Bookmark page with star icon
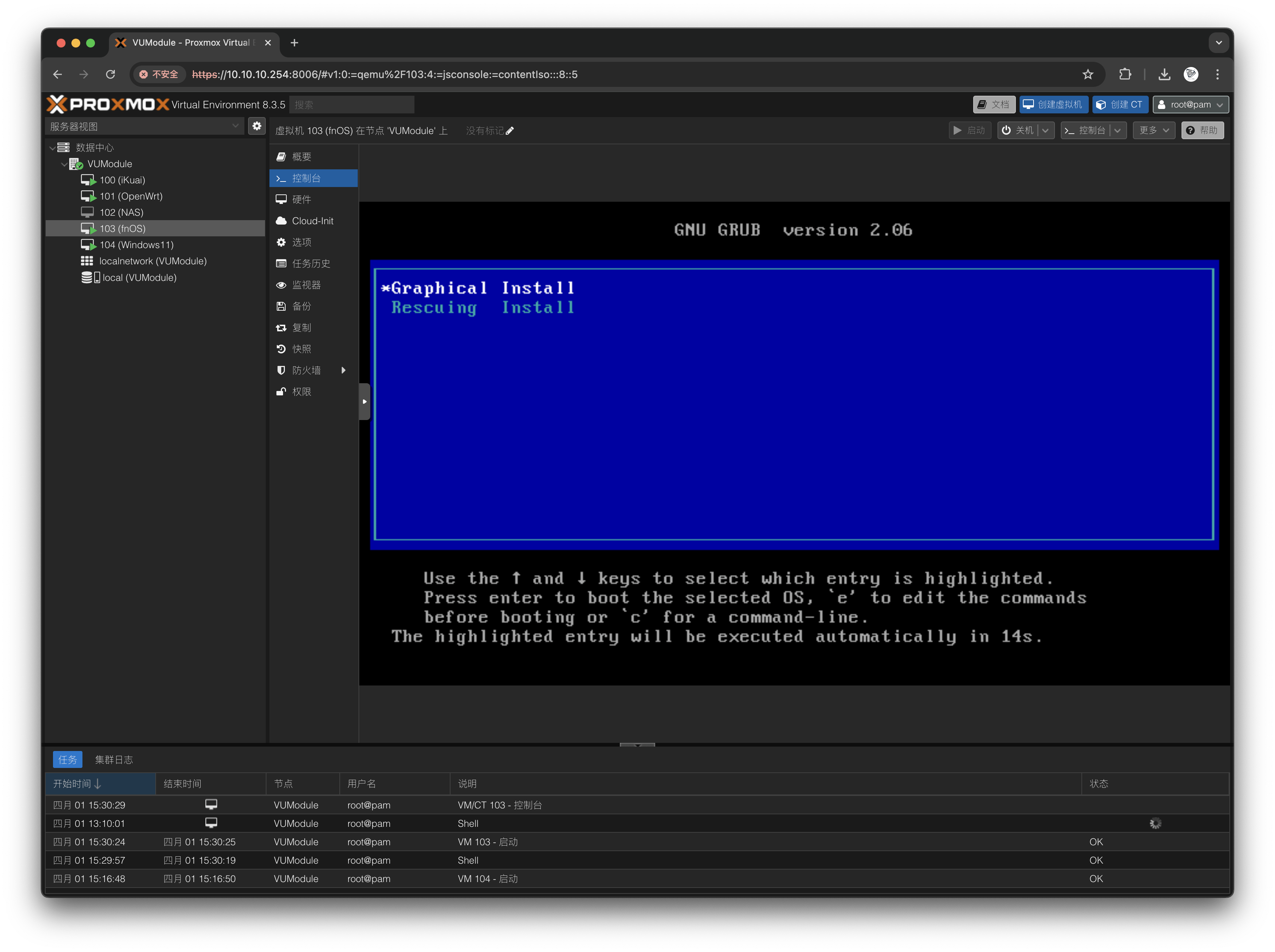 tap(1088, 74)
